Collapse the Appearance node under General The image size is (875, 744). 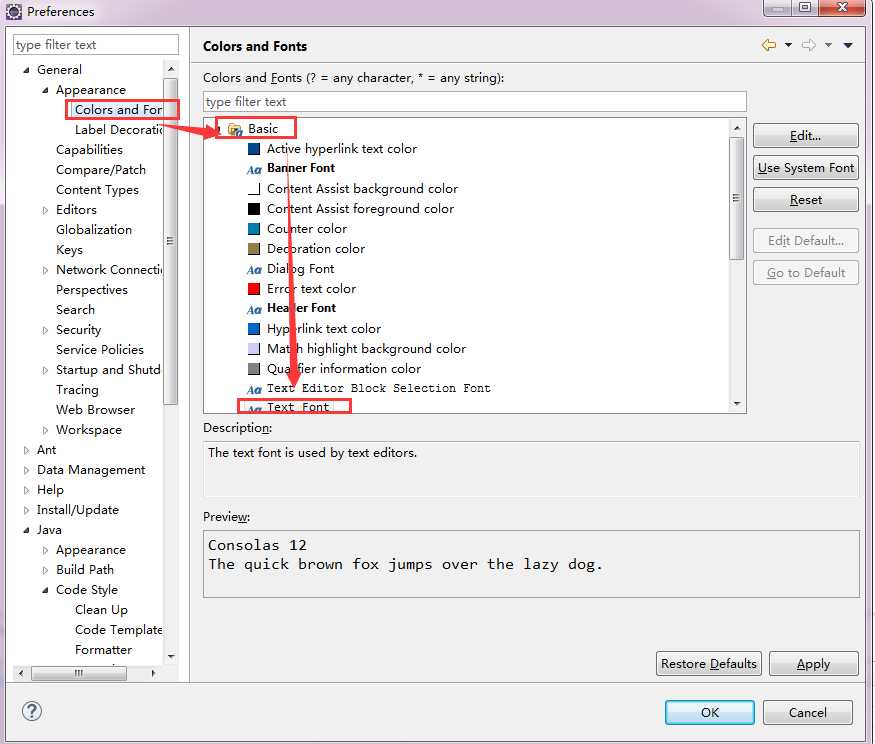tap(45, 90)
